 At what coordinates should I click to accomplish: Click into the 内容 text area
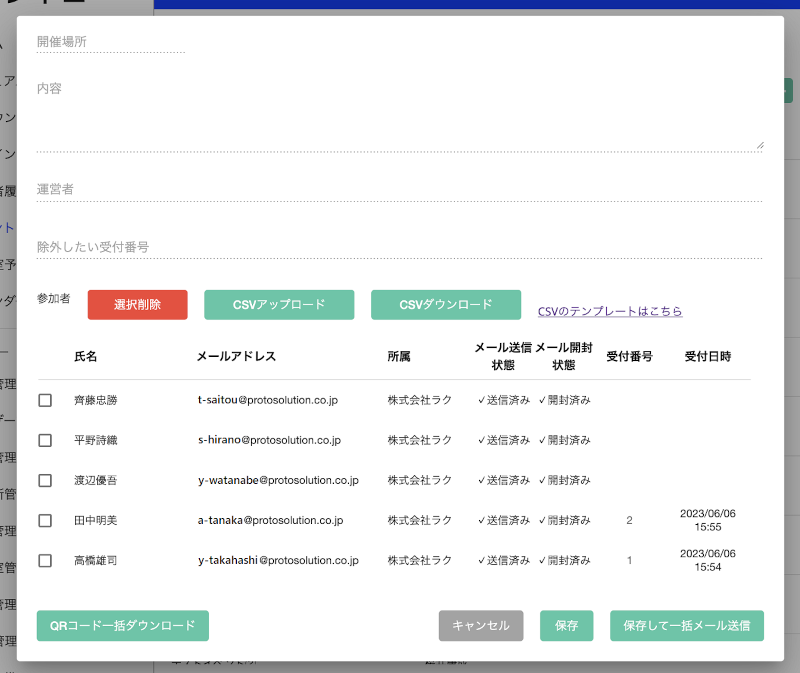[x=399, y=115]
